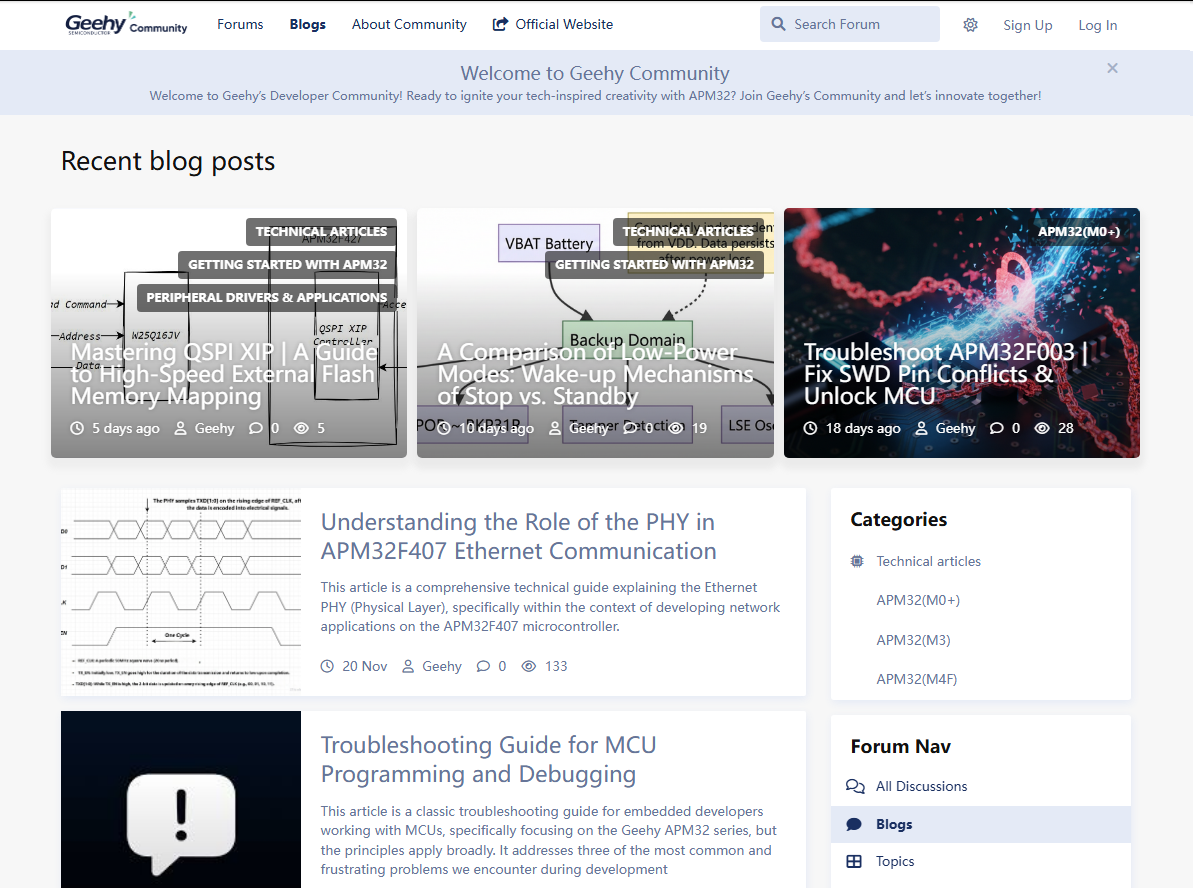
Task: Open the Forums menu item
Action: point(240,24)
